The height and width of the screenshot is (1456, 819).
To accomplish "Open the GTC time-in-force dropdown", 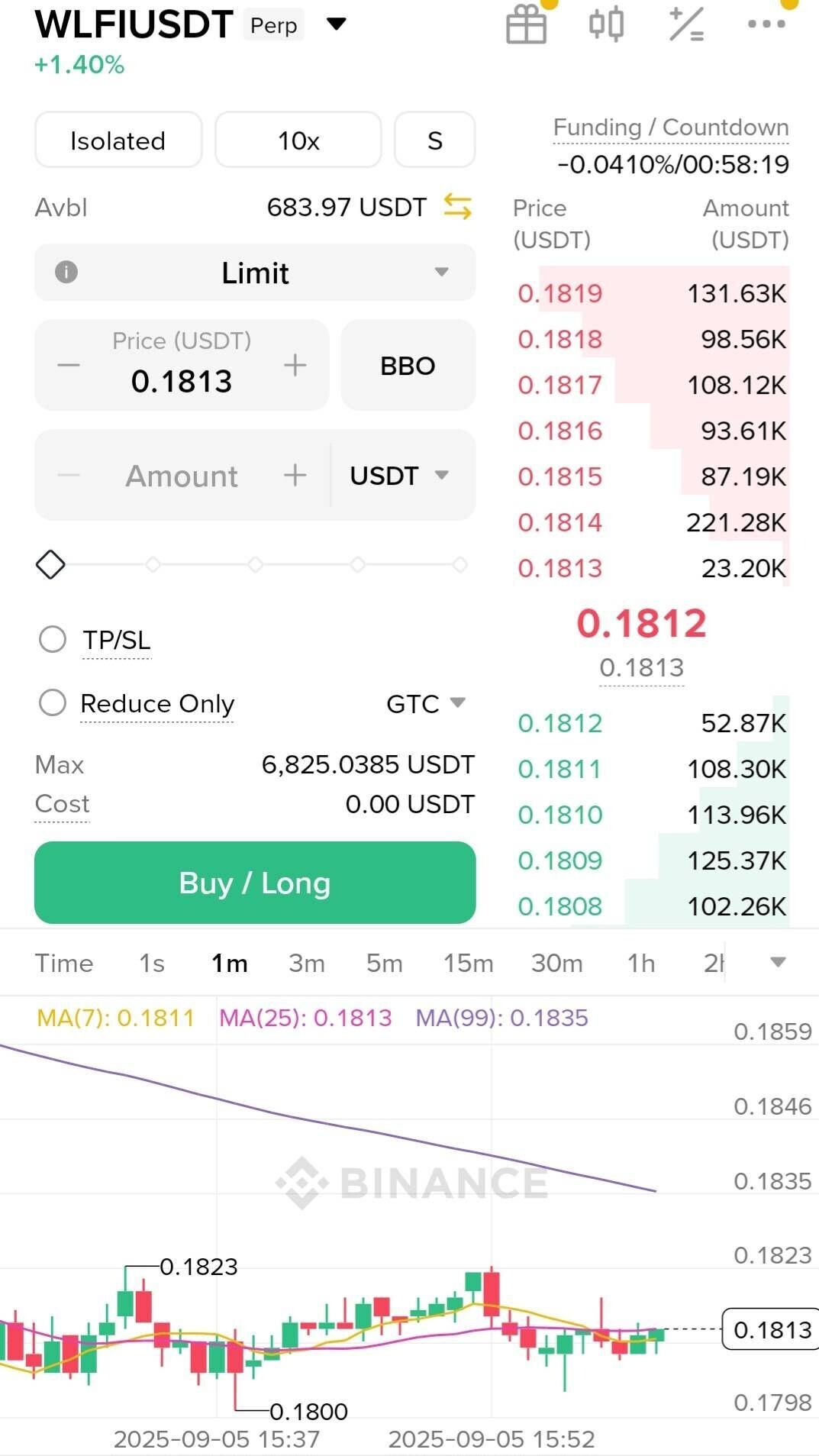I will click(426, 703).
